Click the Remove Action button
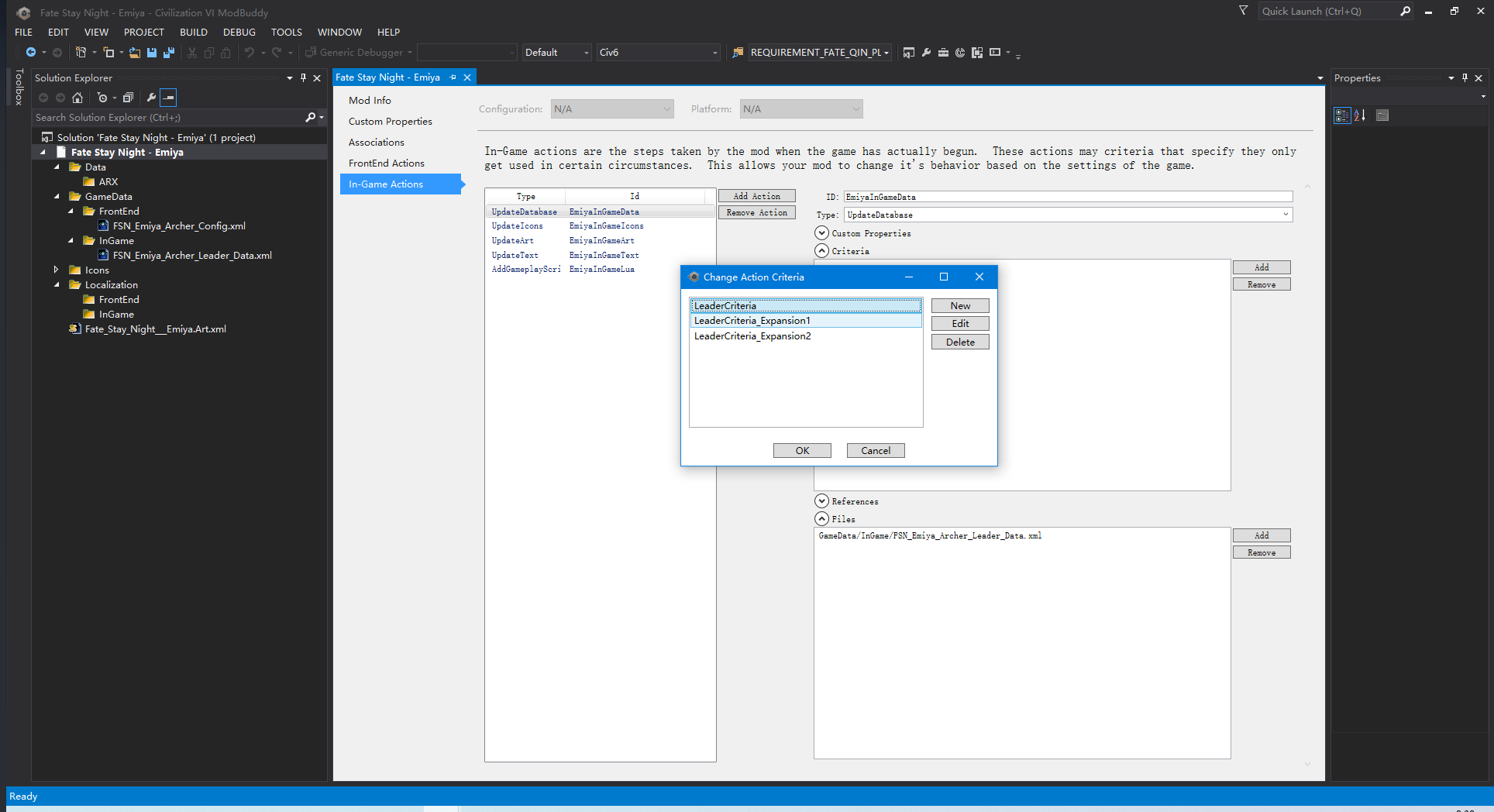The image size is (1494, 812). 757,213
